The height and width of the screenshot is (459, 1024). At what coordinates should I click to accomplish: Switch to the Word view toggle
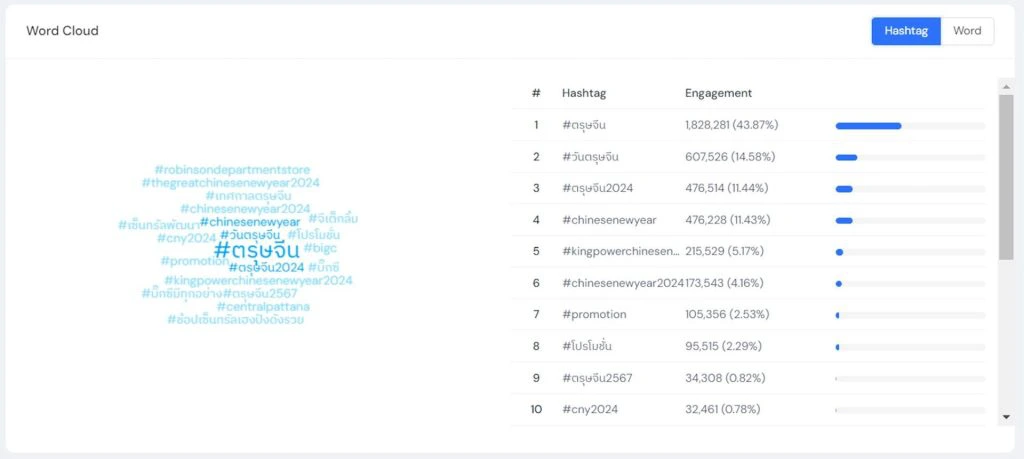point(967,31)
